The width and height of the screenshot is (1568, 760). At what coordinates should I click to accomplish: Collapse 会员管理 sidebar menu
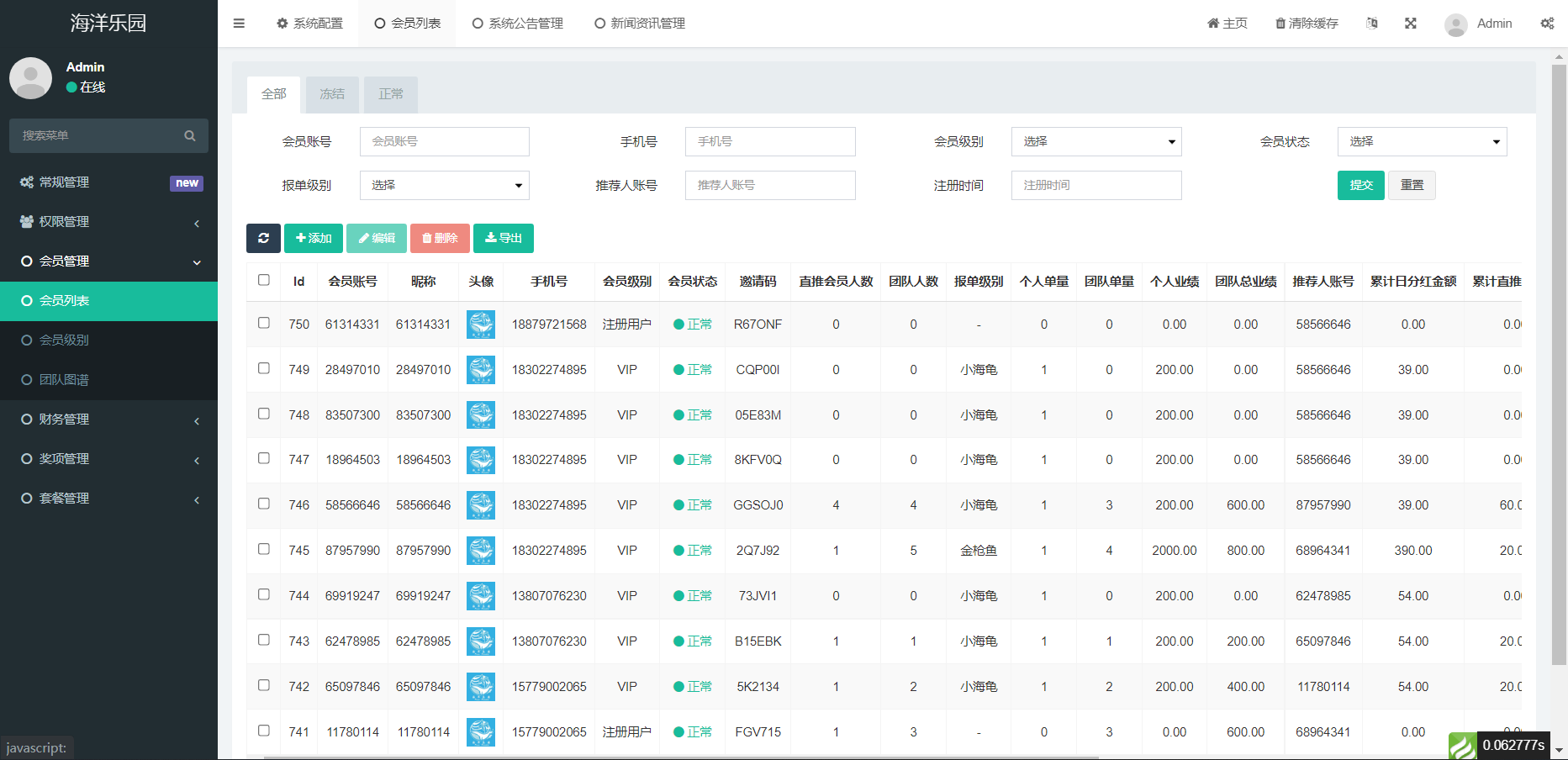coord(108,261)
